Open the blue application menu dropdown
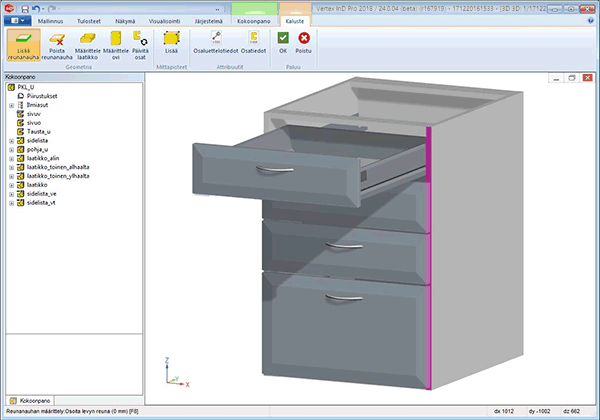 click(x=16, y=19)
